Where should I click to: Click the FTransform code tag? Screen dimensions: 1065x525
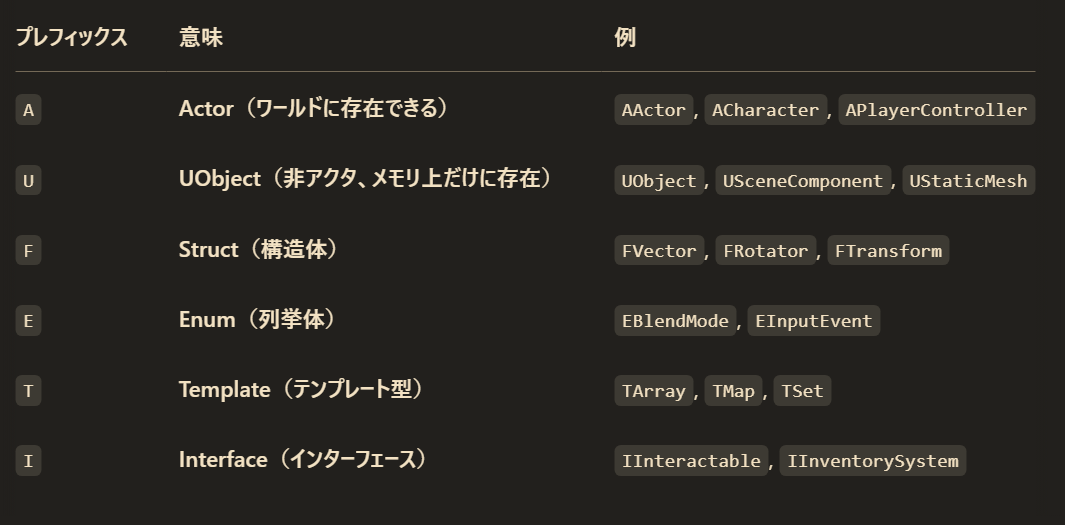click(888, 251)
